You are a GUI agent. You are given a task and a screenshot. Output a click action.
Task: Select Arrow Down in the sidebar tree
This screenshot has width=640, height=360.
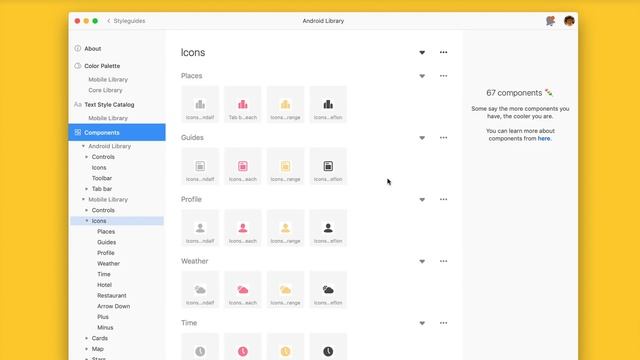pyautogui.click(x=113, y=306)
